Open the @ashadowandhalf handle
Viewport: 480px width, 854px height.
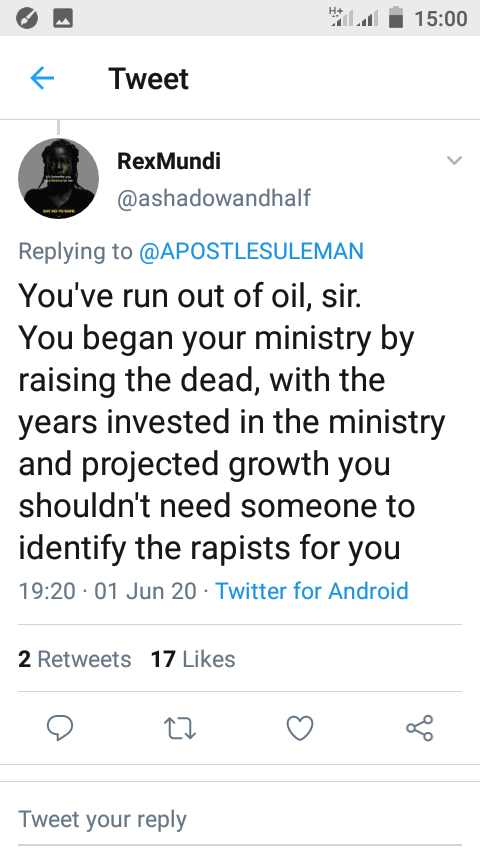point(214,198)
